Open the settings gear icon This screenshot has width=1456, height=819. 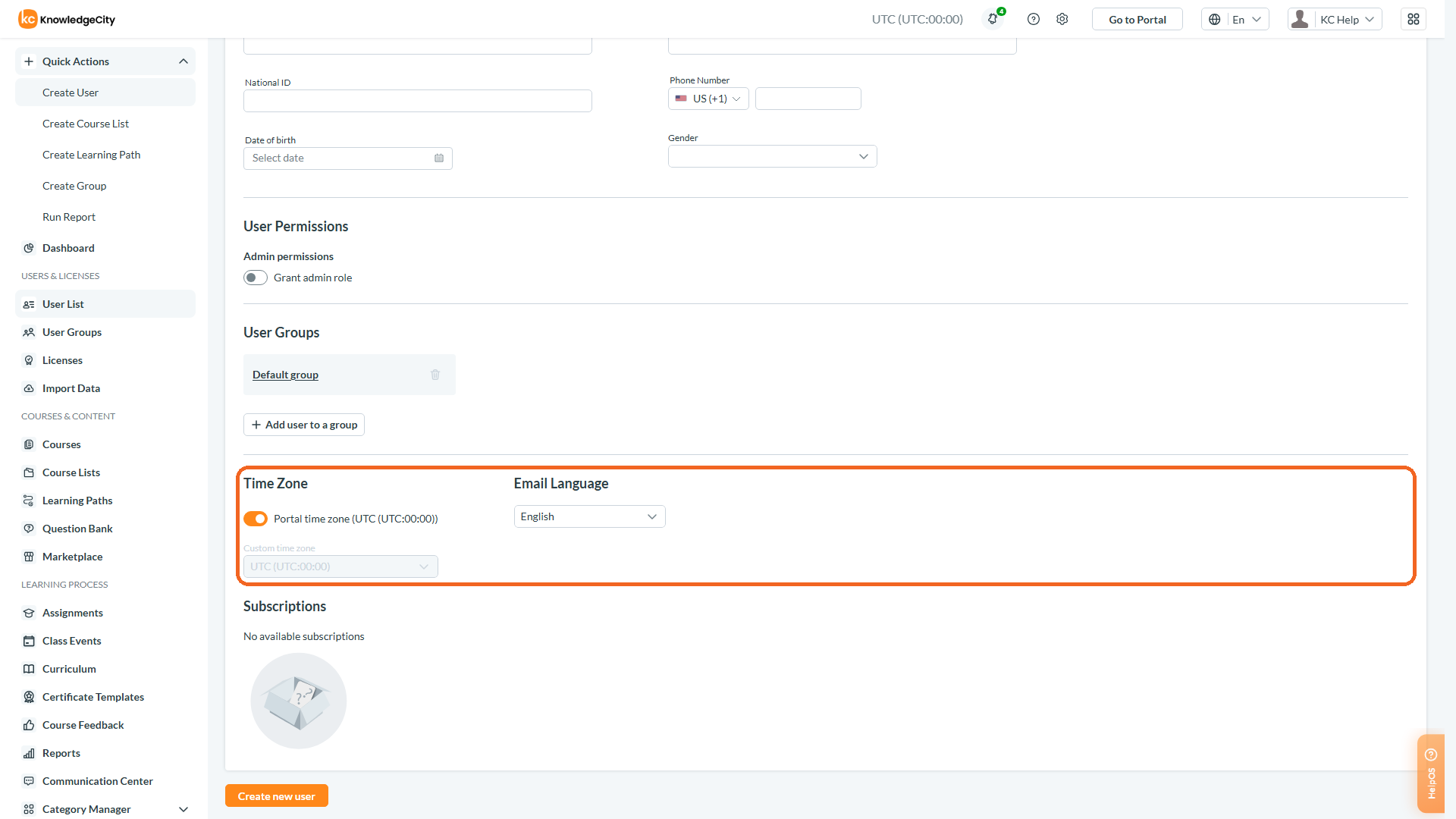(1062, 19)
